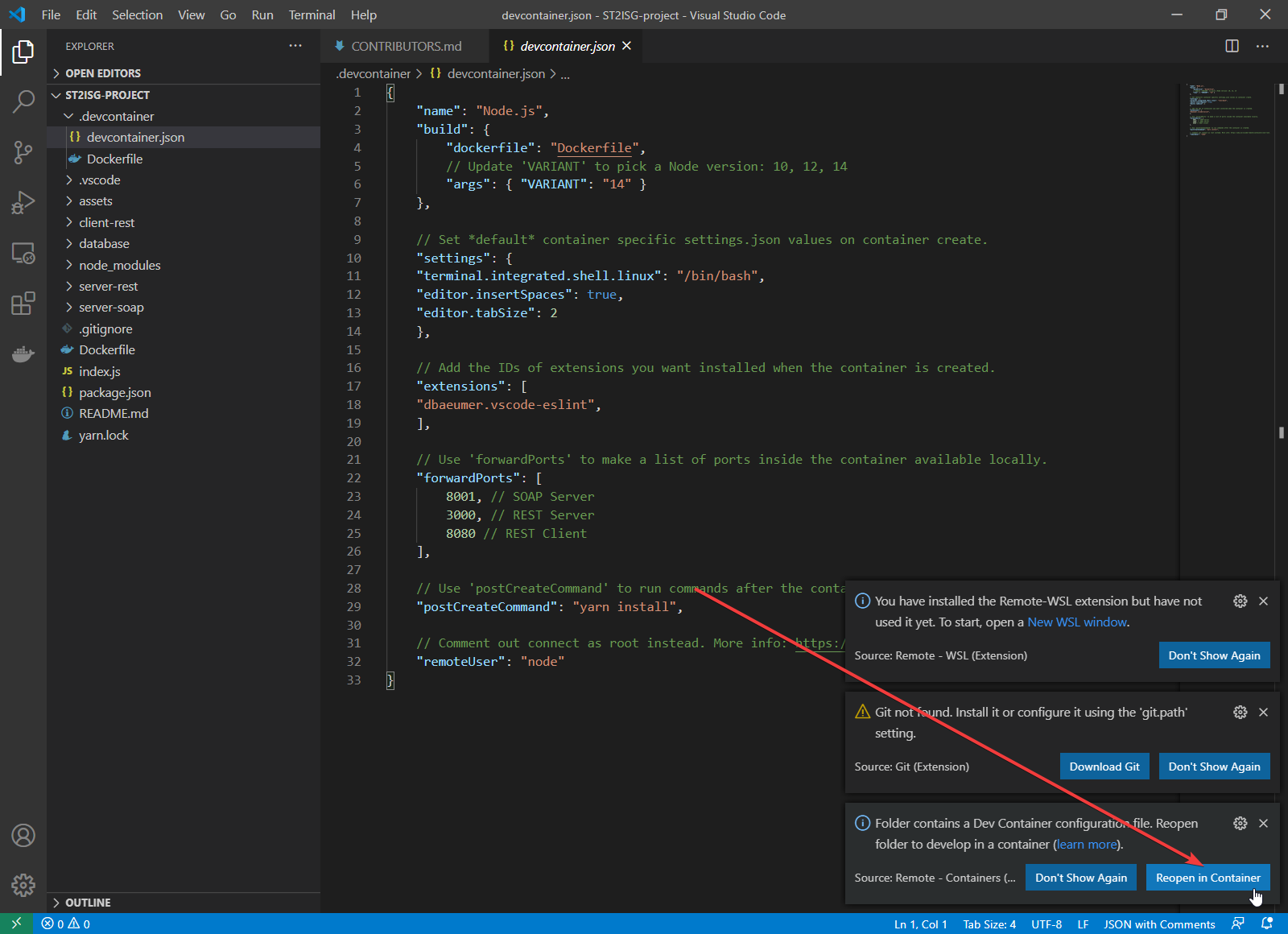
Task: Open the Run and Debug view icon
Action: 23,202
